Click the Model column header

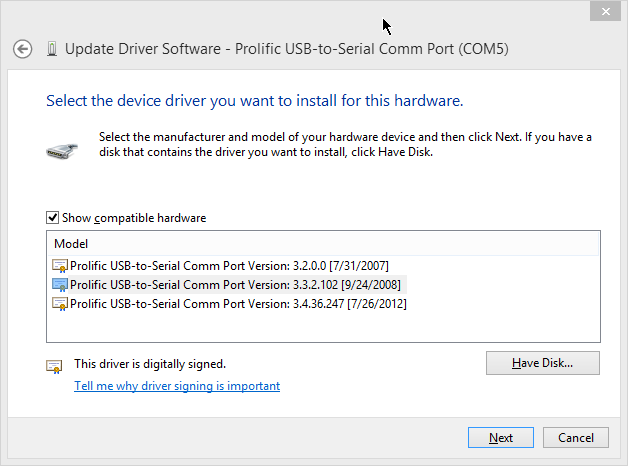pos(71,243)
